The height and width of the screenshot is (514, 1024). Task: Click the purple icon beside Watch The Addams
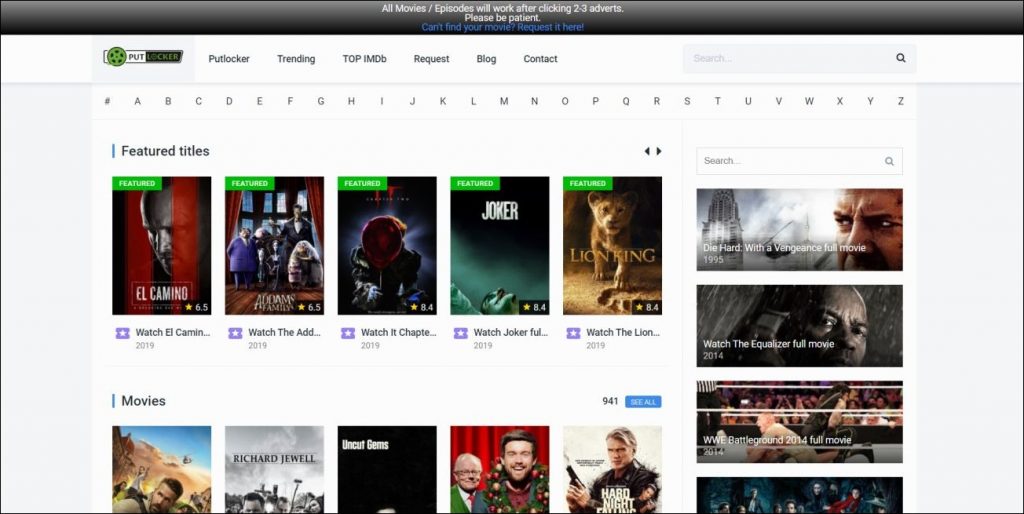coord(235,333)
